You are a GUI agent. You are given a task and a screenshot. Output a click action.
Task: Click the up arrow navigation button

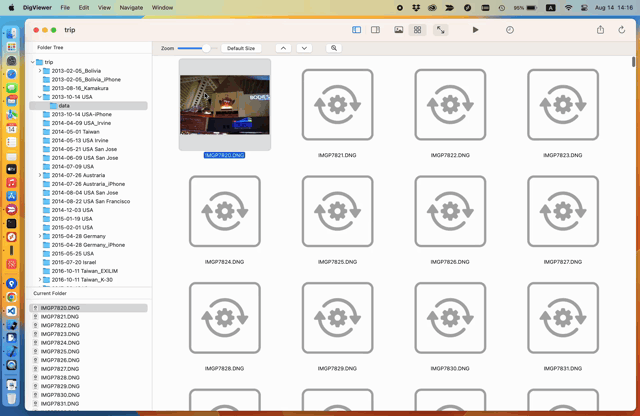click(283, 48)
